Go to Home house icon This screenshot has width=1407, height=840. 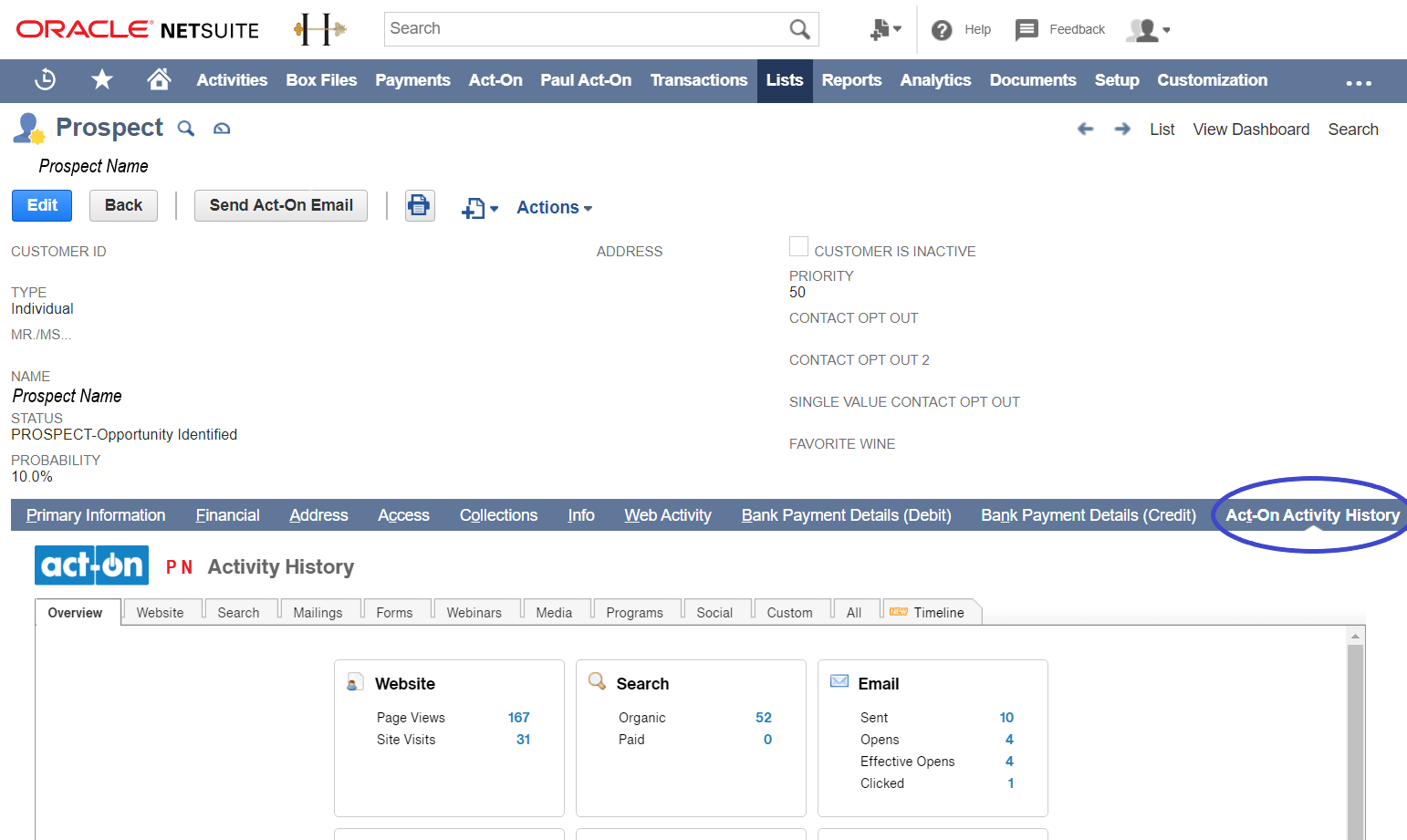159,79
